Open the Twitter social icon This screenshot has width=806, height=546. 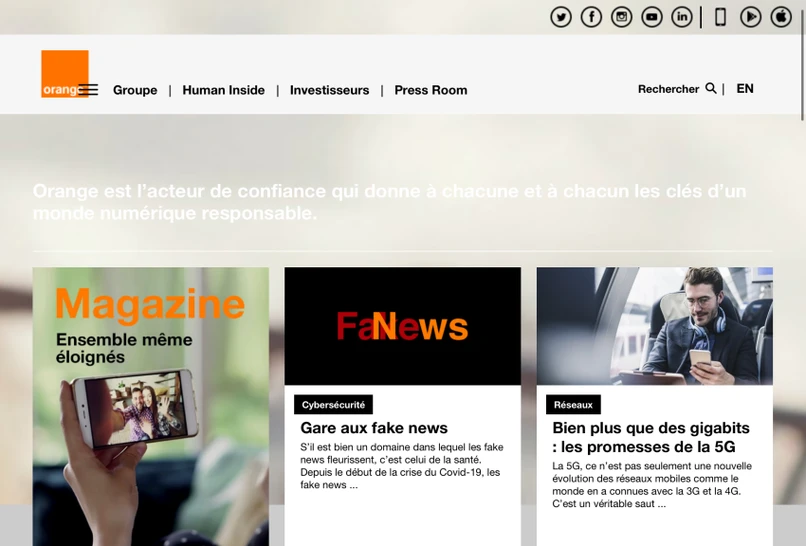561,17
